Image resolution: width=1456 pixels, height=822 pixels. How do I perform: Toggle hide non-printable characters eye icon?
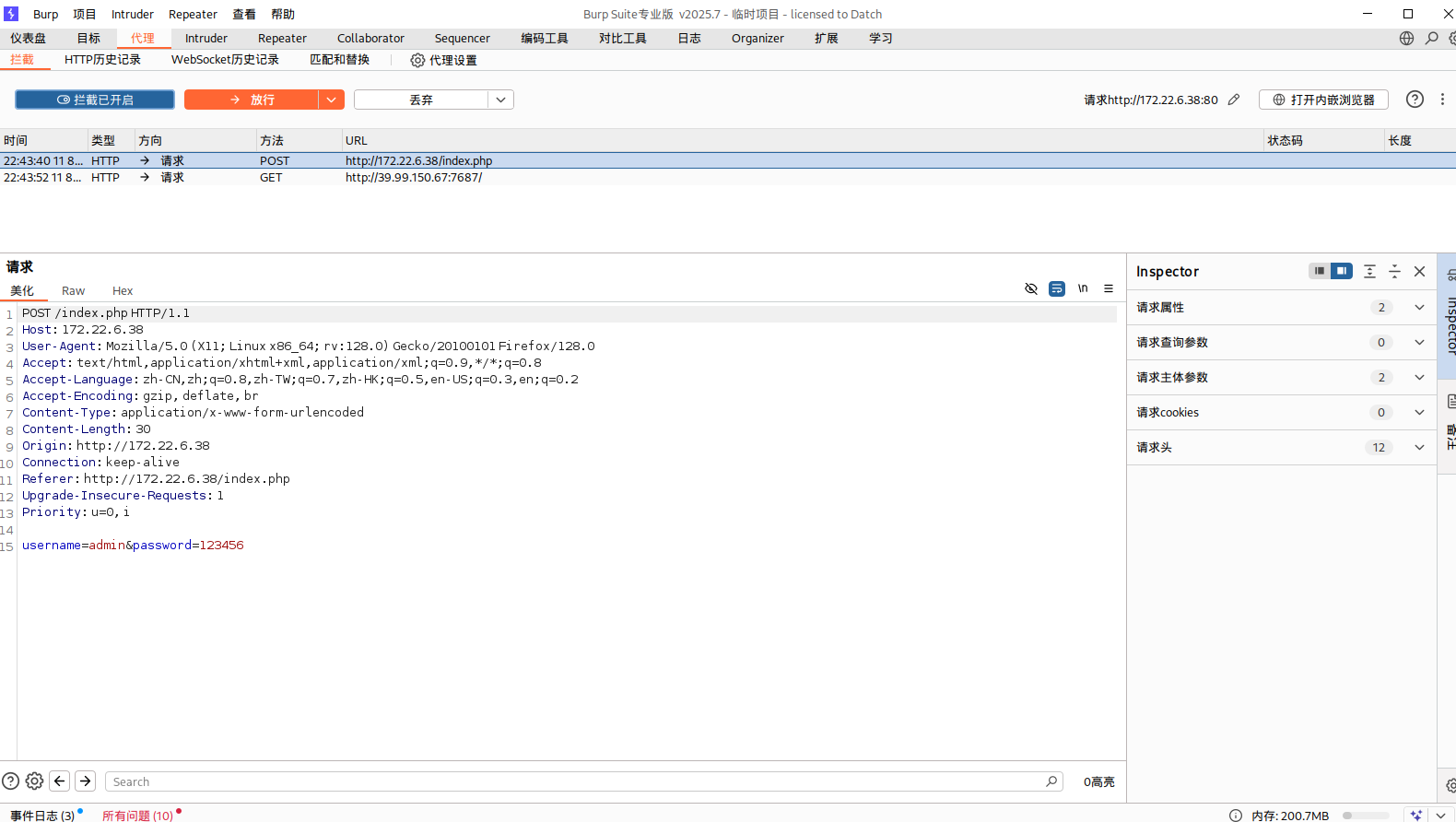1031,288
